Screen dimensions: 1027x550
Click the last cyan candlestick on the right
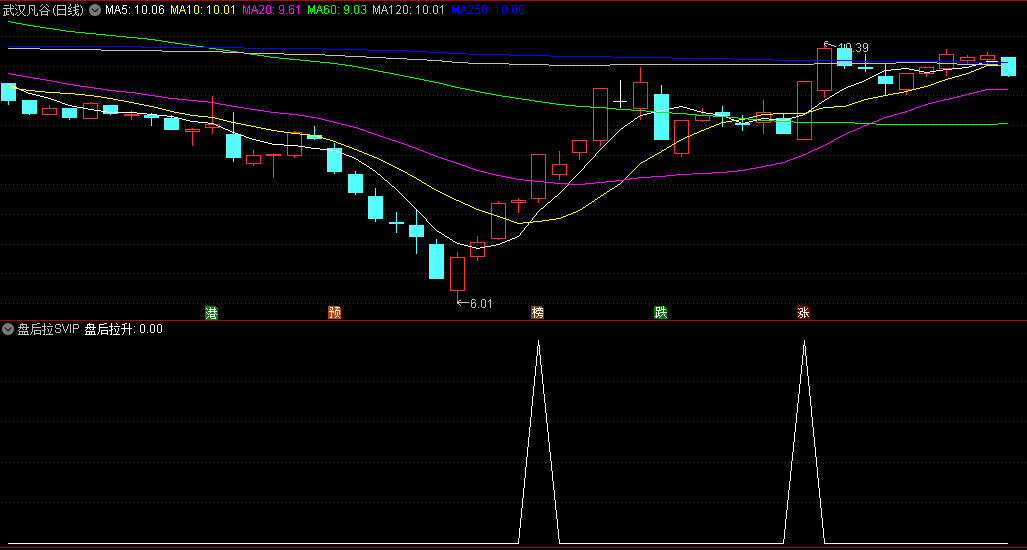point(1008,67)
